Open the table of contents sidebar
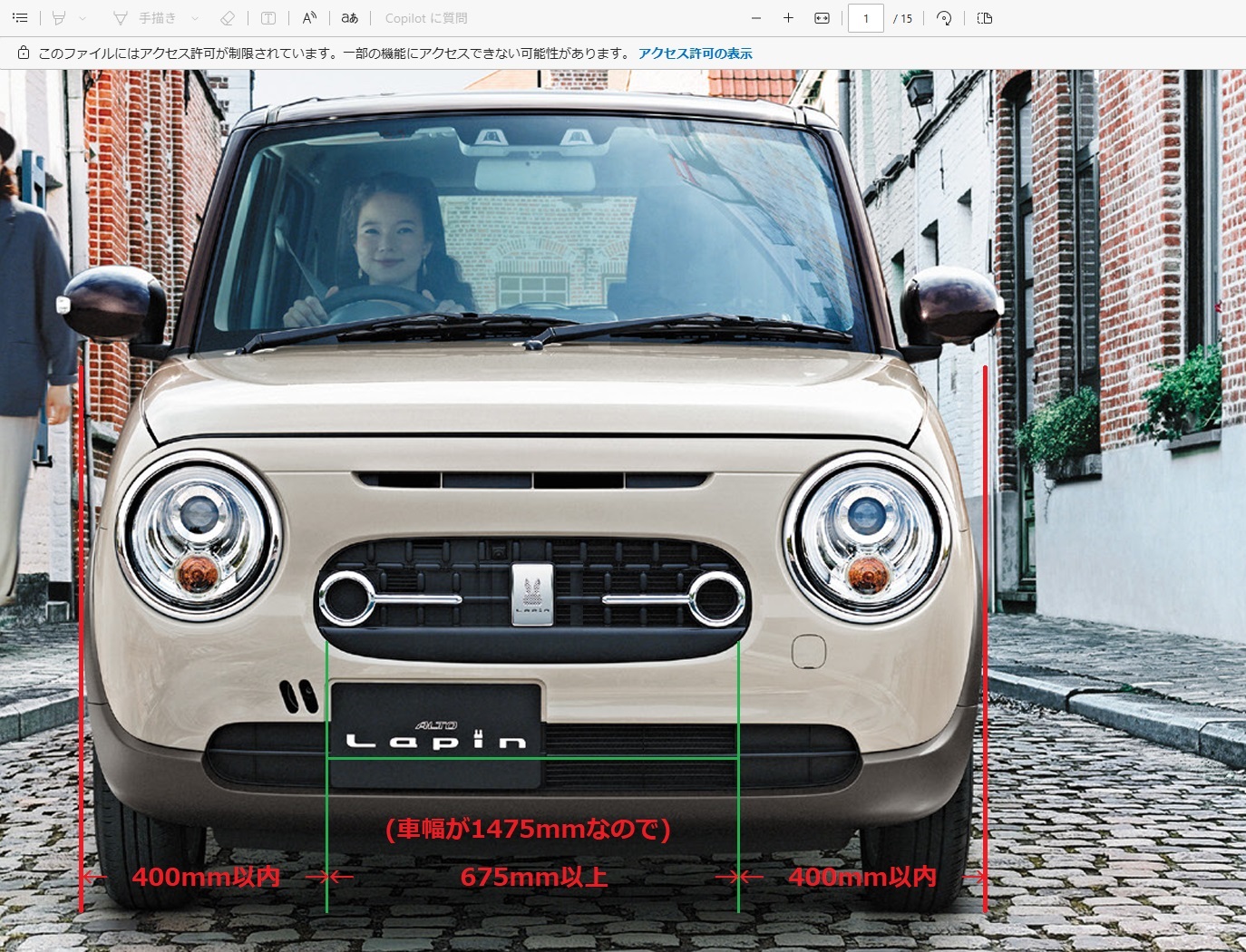The height and width of the screenshot is (952, 1246). tap(20, 18)
